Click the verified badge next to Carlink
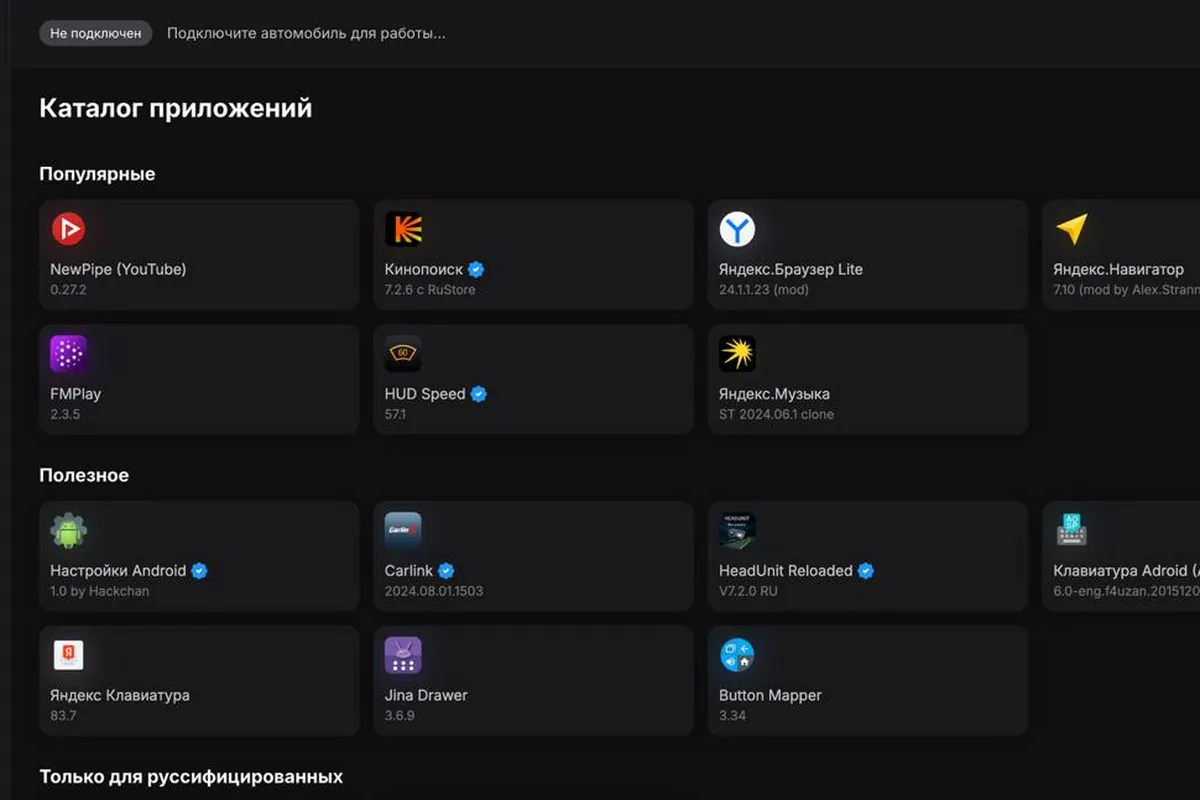The height and width of the screenshot is (800, 1200). pos(446,571)
